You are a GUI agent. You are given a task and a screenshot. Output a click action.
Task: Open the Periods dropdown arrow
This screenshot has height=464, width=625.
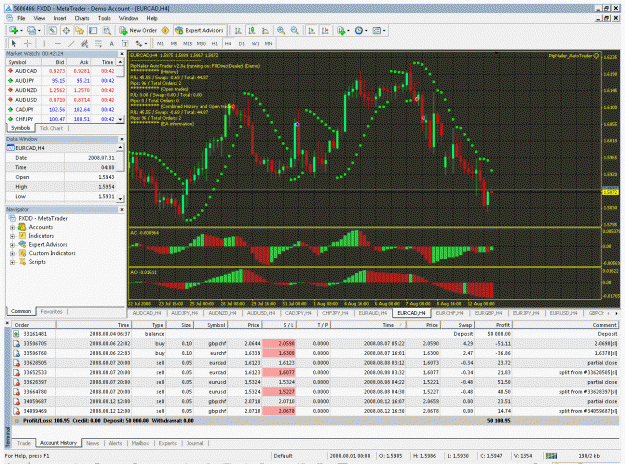[366, 31]
